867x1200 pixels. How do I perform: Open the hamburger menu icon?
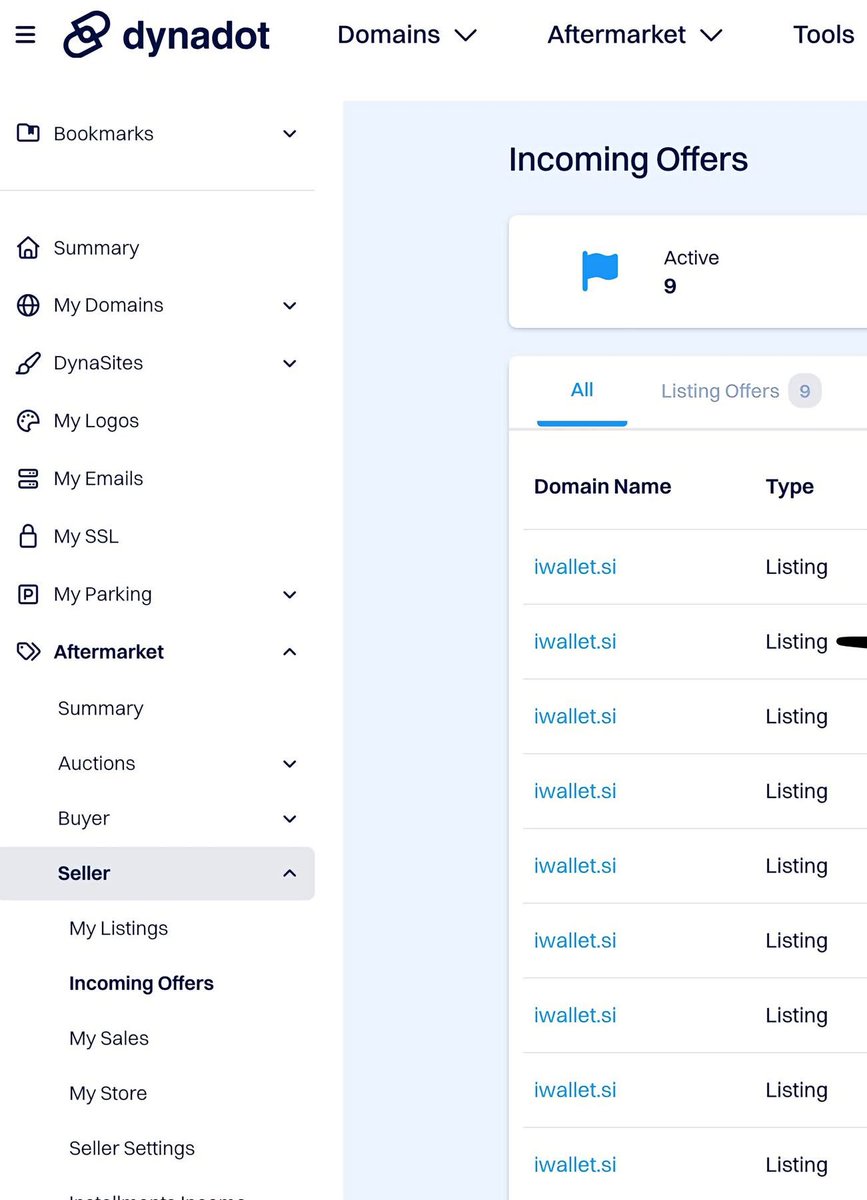[25, 35]
